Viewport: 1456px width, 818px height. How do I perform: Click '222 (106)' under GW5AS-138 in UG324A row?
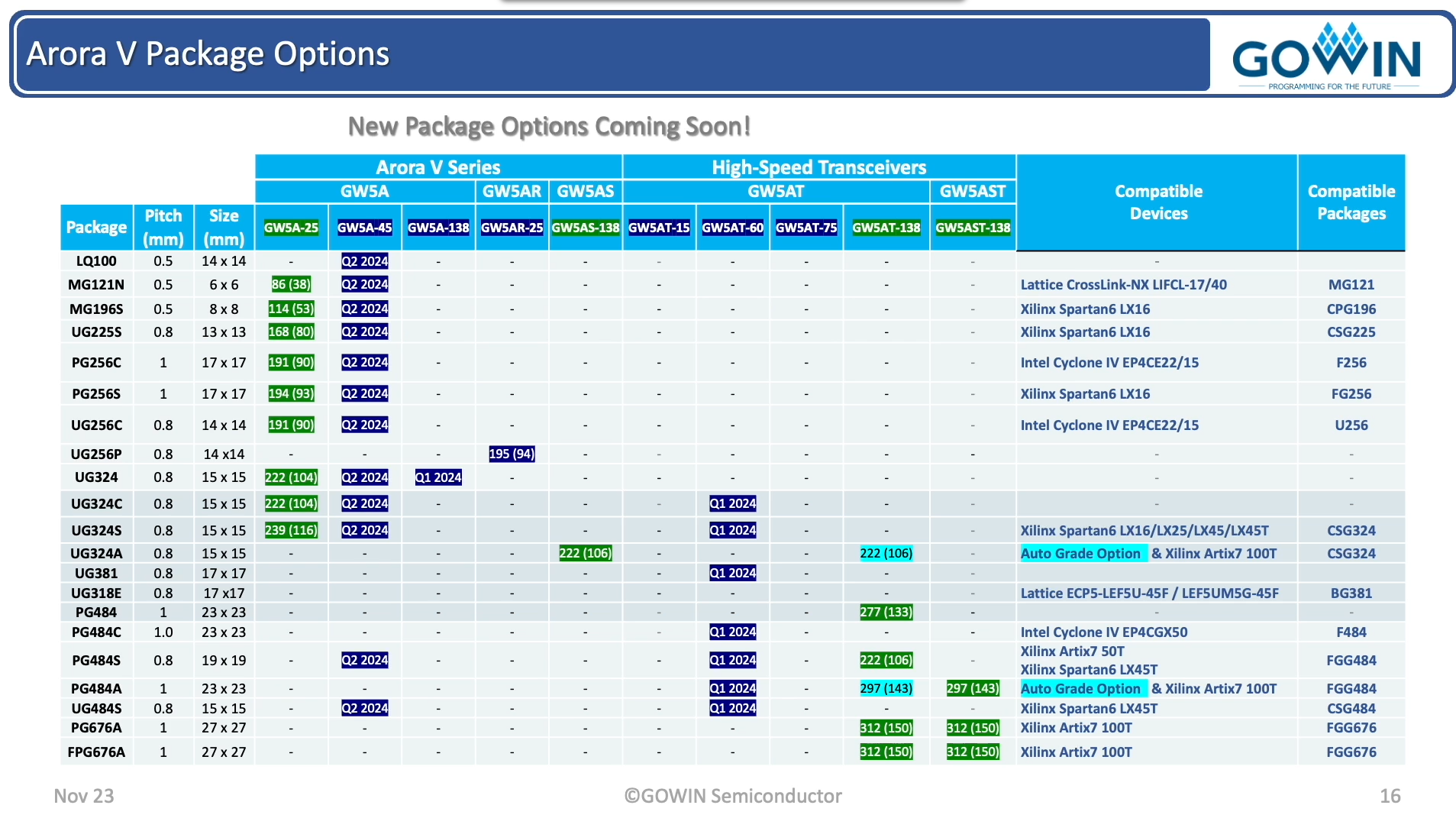pos(585,554)
